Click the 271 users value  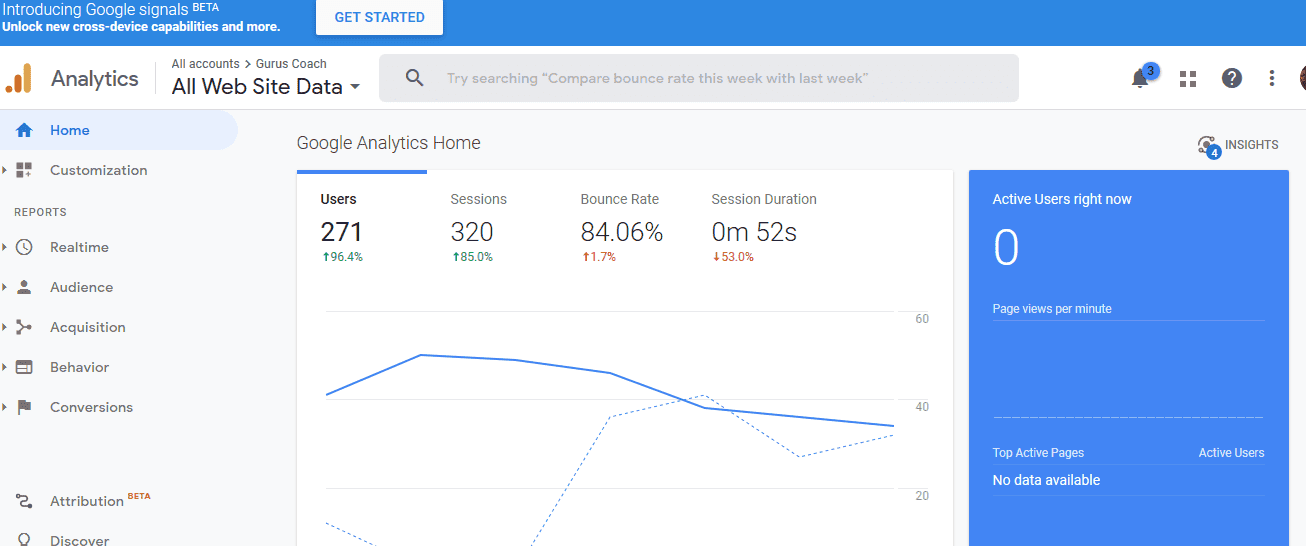[341, 232]
